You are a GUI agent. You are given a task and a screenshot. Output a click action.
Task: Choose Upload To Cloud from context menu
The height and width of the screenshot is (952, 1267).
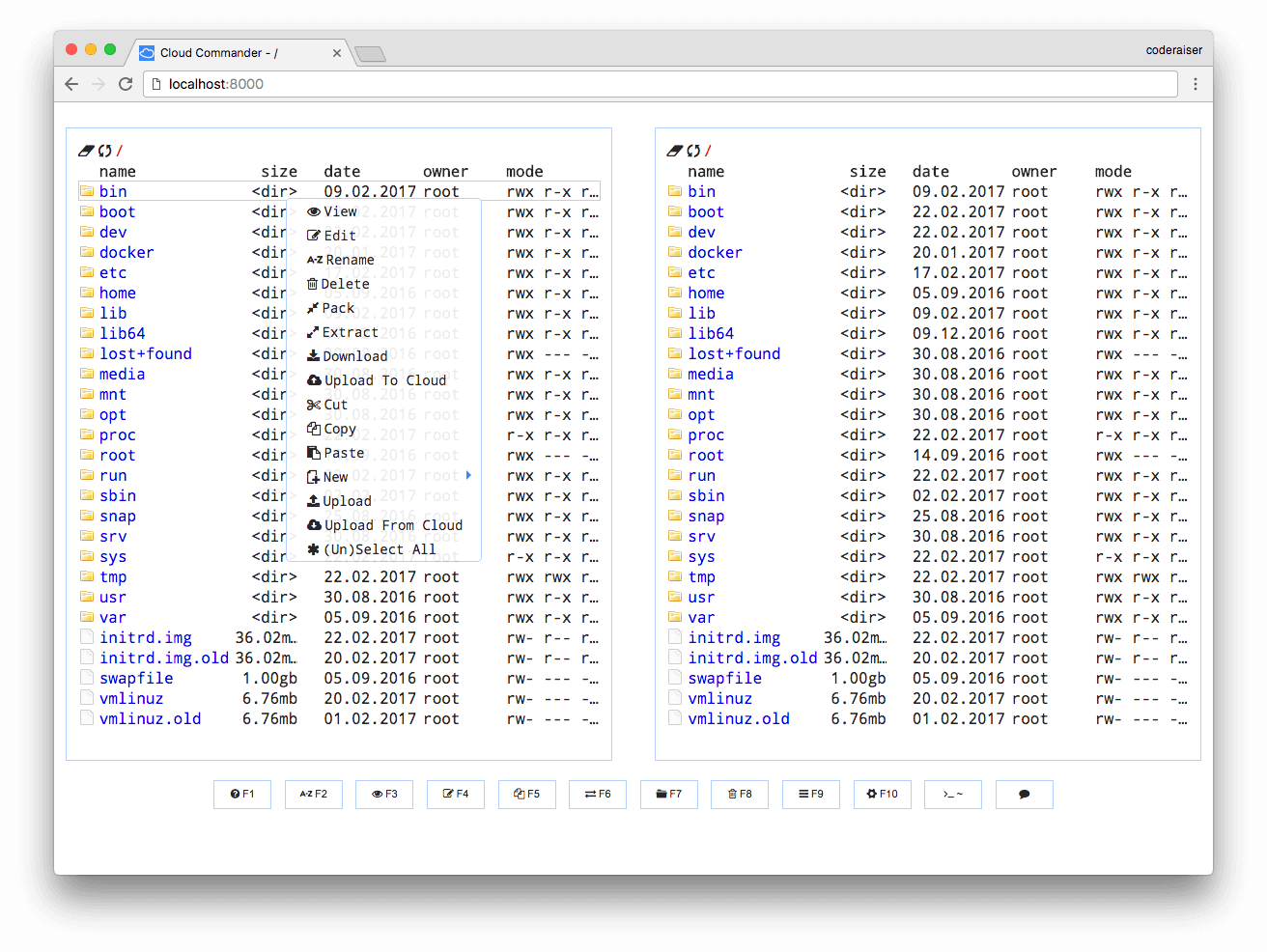click(x=384, y=380)
